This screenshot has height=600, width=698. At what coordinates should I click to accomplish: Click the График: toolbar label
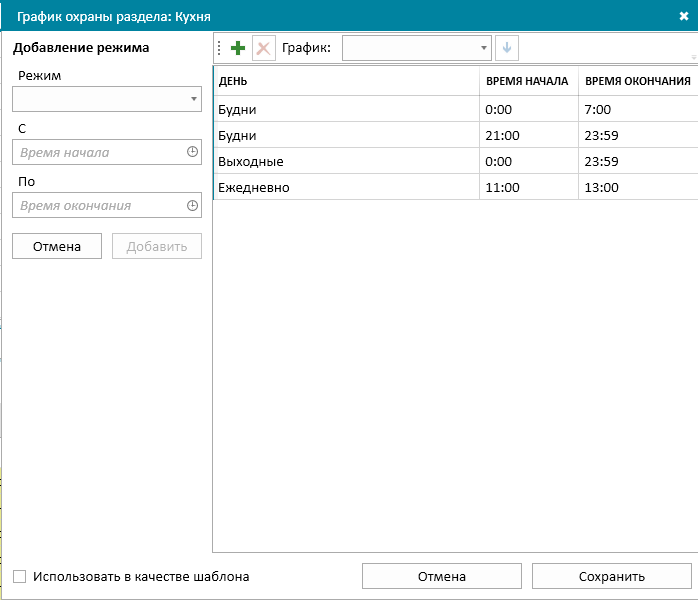tap(306, 48)
